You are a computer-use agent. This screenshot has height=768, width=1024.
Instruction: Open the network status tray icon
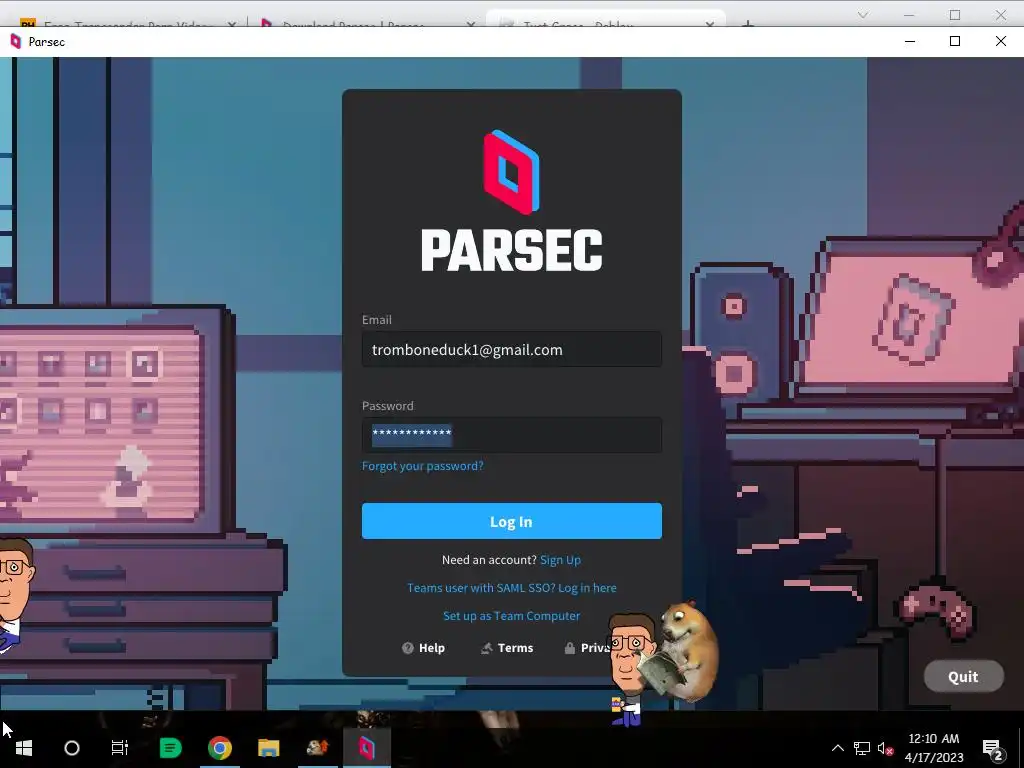point(862,748)
